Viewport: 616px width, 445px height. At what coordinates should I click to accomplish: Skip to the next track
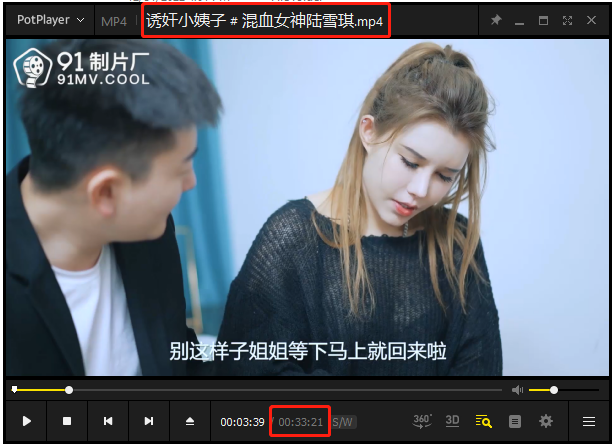149,422
